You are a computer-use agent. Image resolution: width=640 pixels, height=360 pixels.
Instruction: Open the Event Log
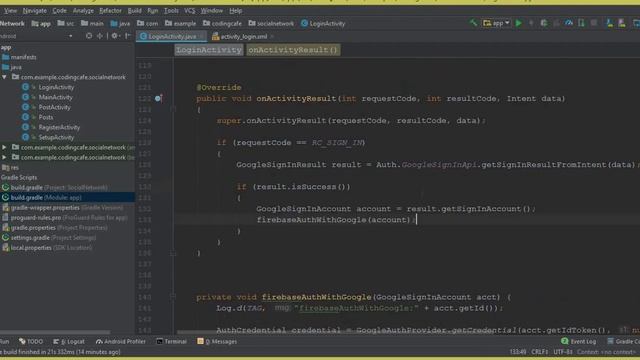(x=579, y=341)
